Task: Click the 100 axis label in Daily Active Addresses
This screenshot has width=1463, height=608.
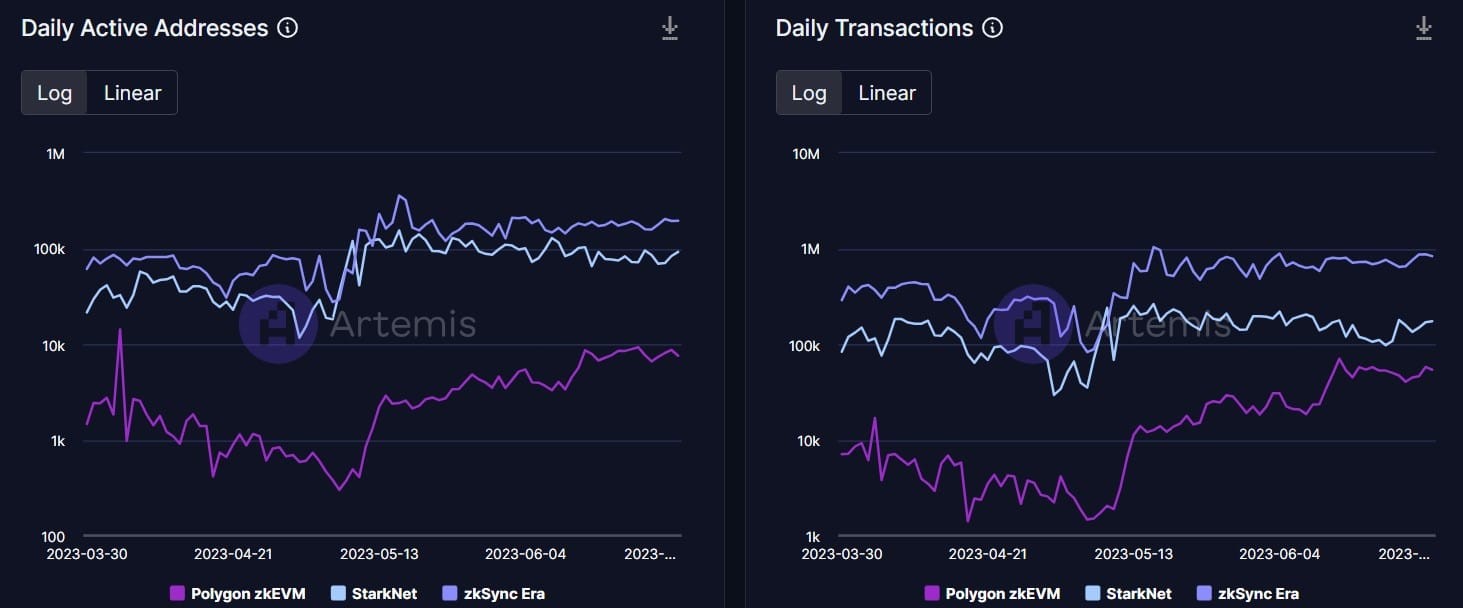Action: click(51, 537)
